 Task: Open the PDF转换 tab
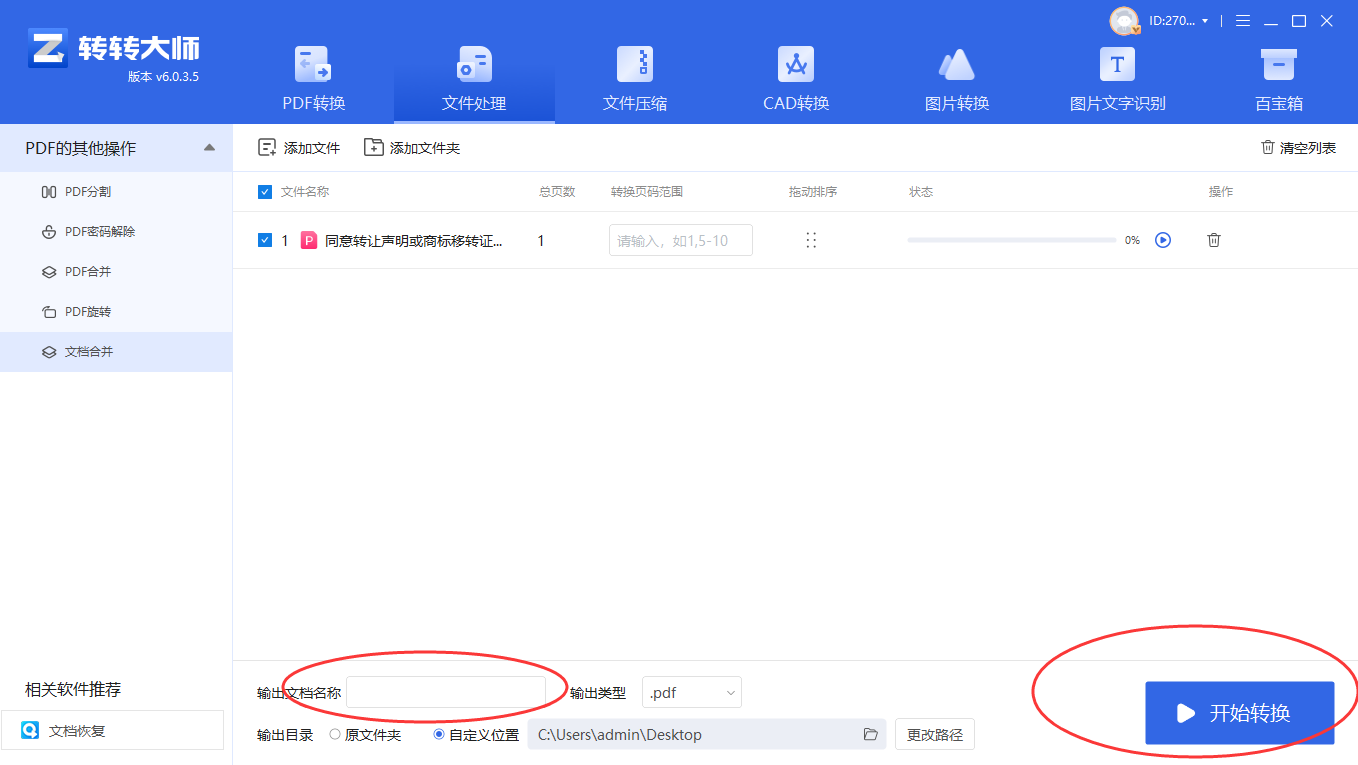tap(313, 80)
